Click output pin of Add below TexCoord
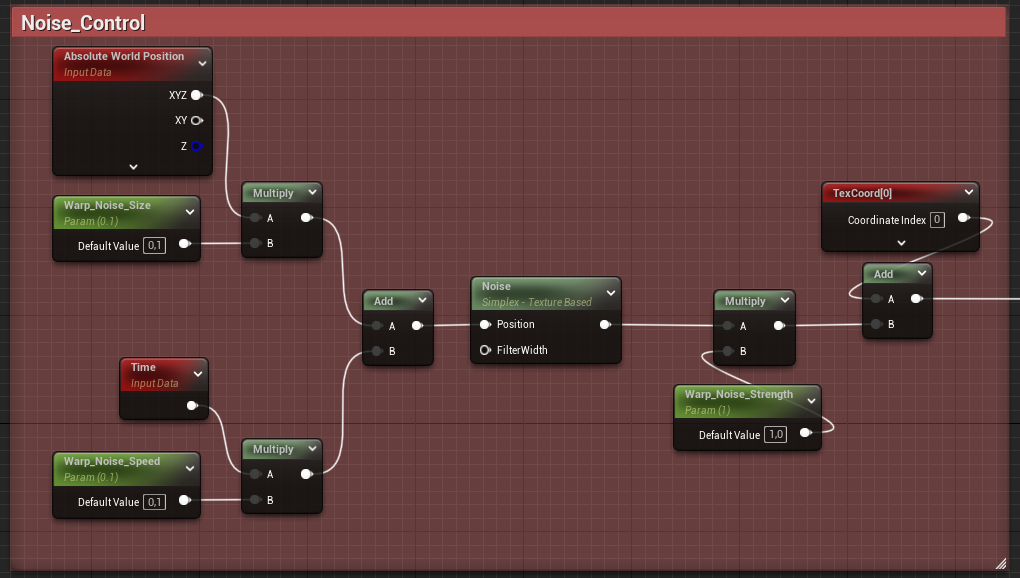The height and width of the screenshot is (578, 1020). pos(917,299)
